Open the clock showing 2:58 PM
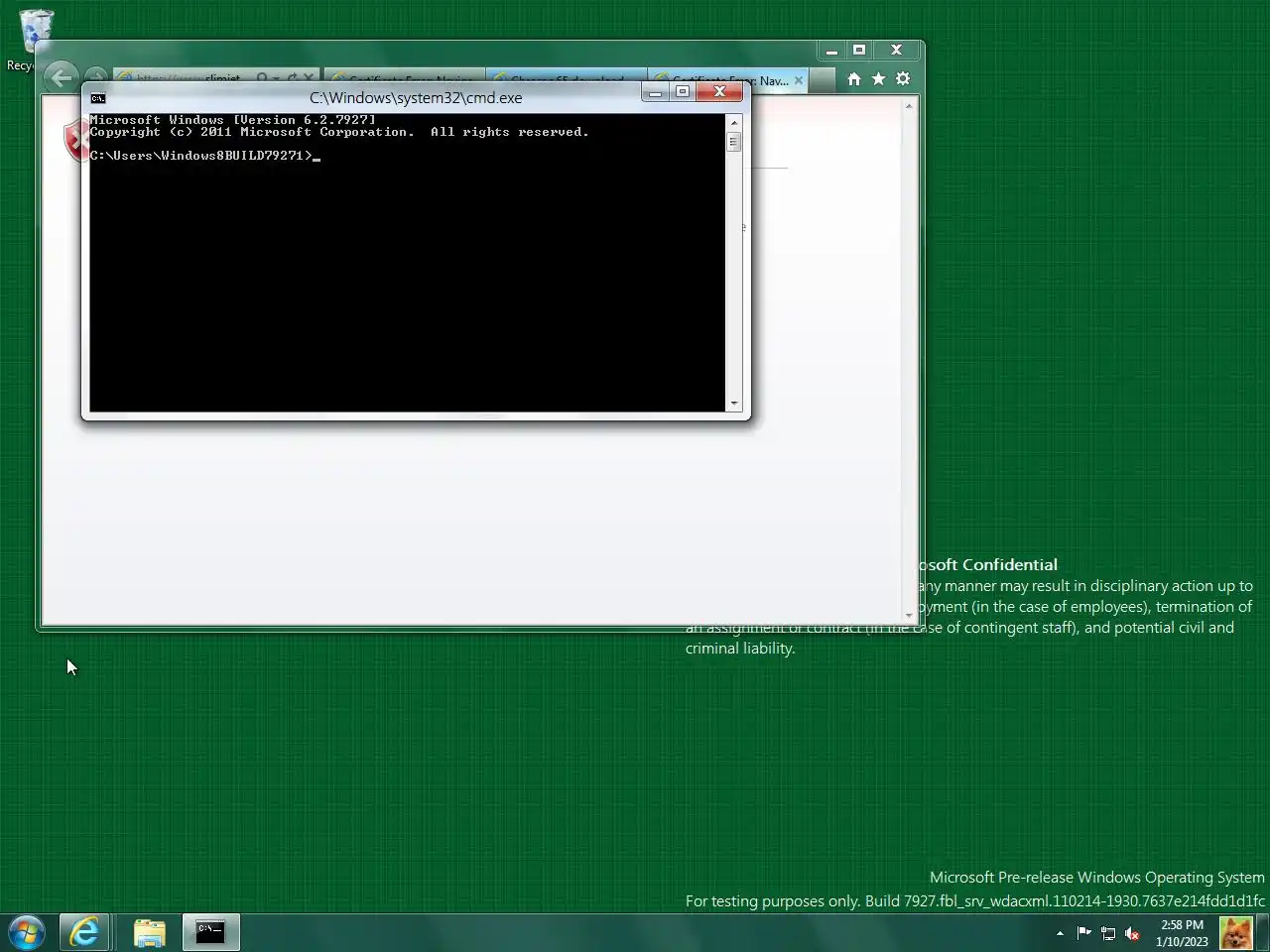Viewport: 1270px width, 952px height. tap(1182, 933)
